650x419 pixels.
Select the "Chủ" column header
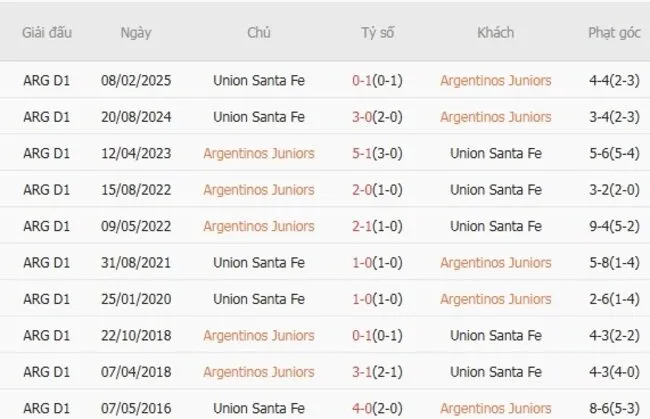pos(258,33)
